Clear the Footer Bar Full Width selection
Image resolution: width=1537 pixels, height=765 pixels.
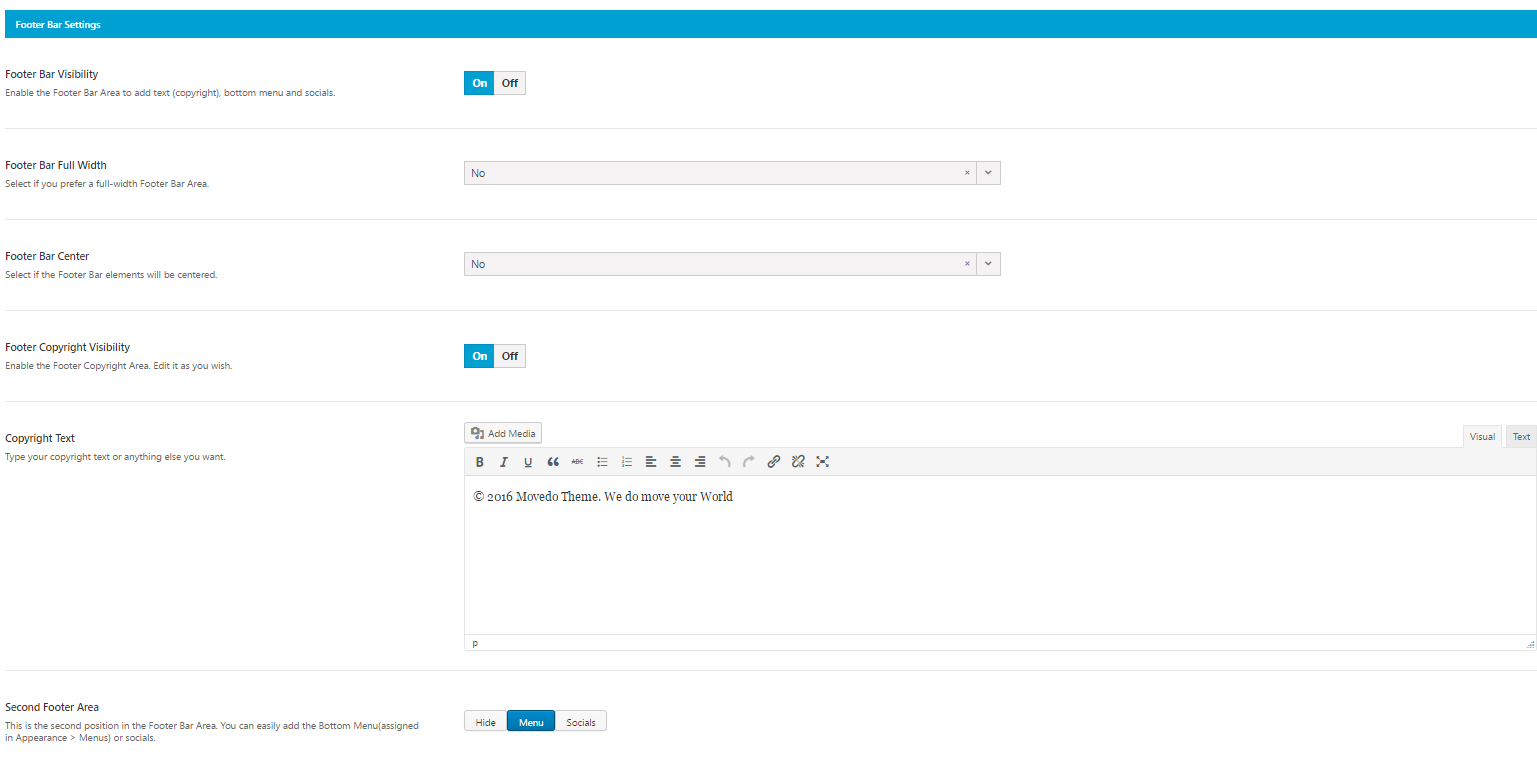tap(967, 173)
